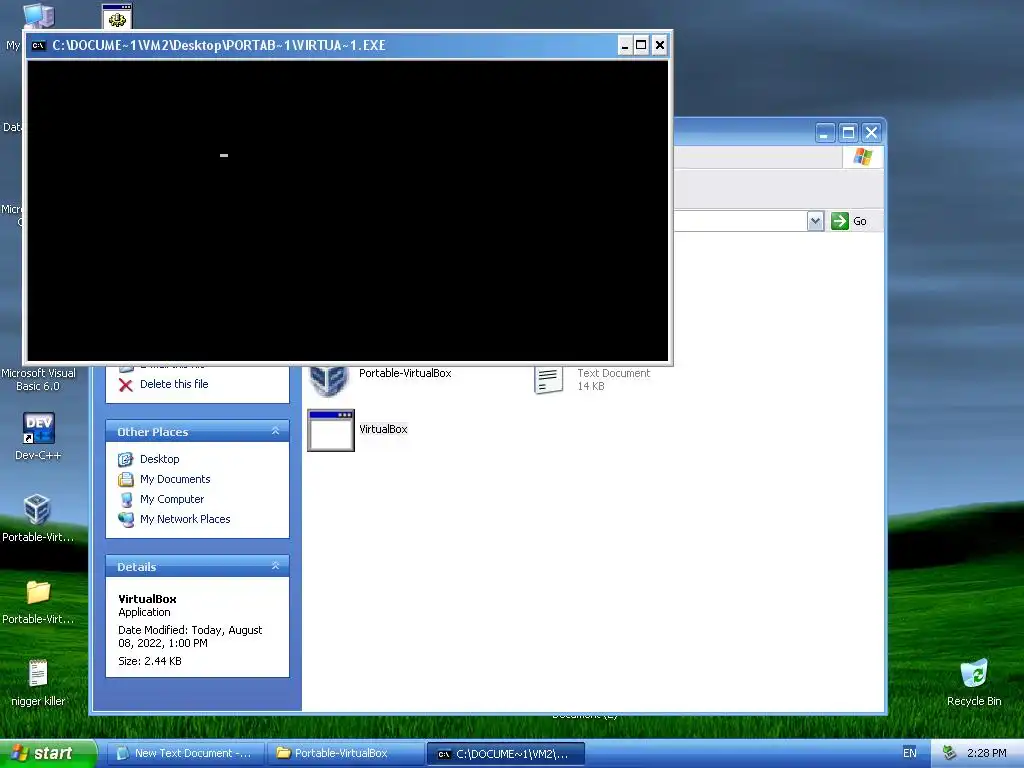
Task: Click the system tray notification icon
Action: coord(948,753)
